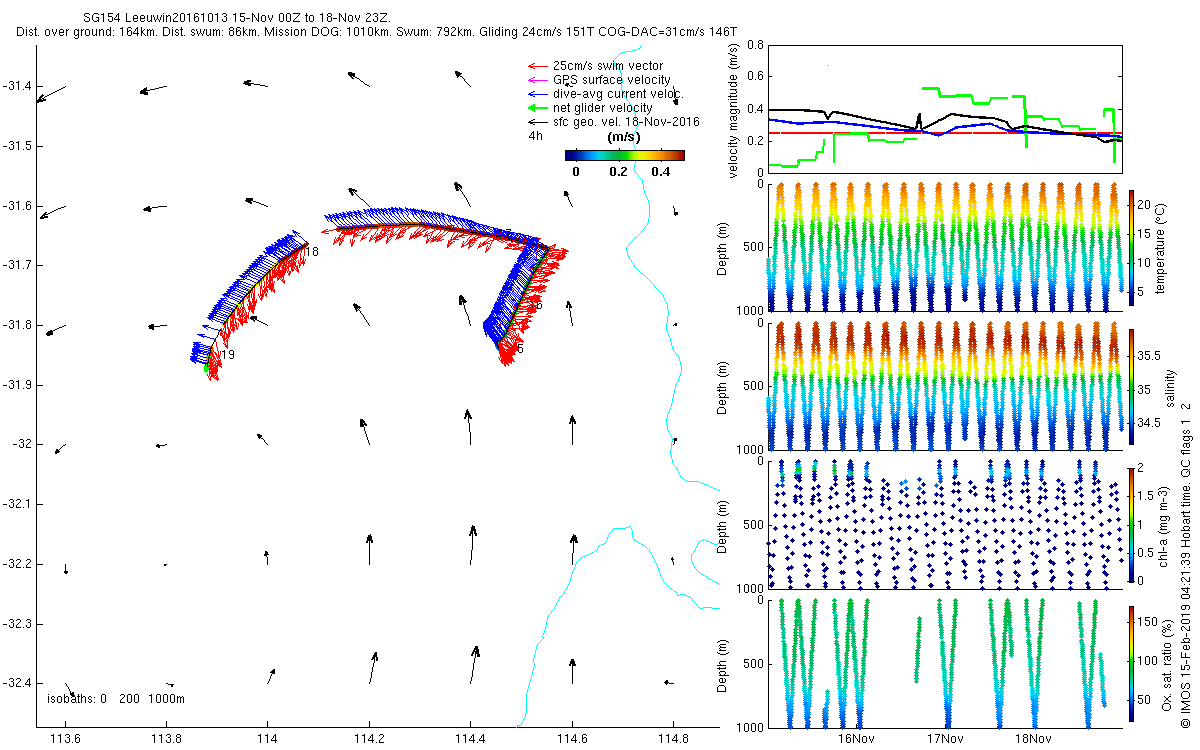Click track waypoint label 18 on the map
Viewport: 1200px width, 750px height.
312,252
